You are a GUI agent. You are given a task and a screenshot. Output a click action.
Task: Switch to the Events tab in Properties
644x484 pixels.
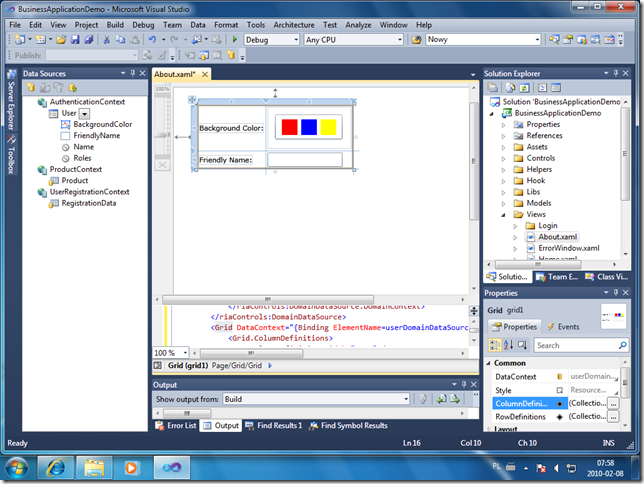pos(563,327)
